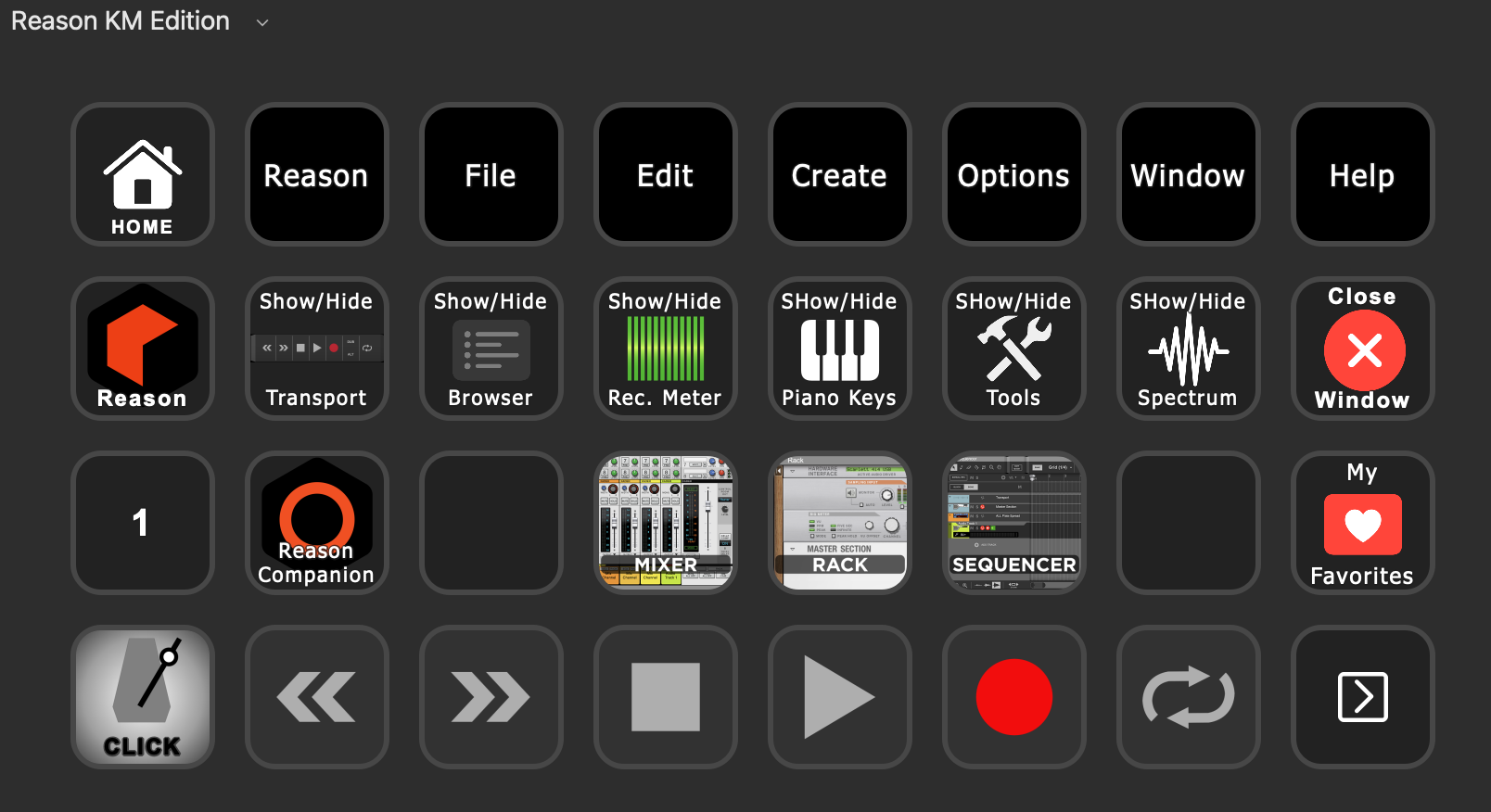
Task: Launch Reason with the orange cube icon
Action: 143,349
